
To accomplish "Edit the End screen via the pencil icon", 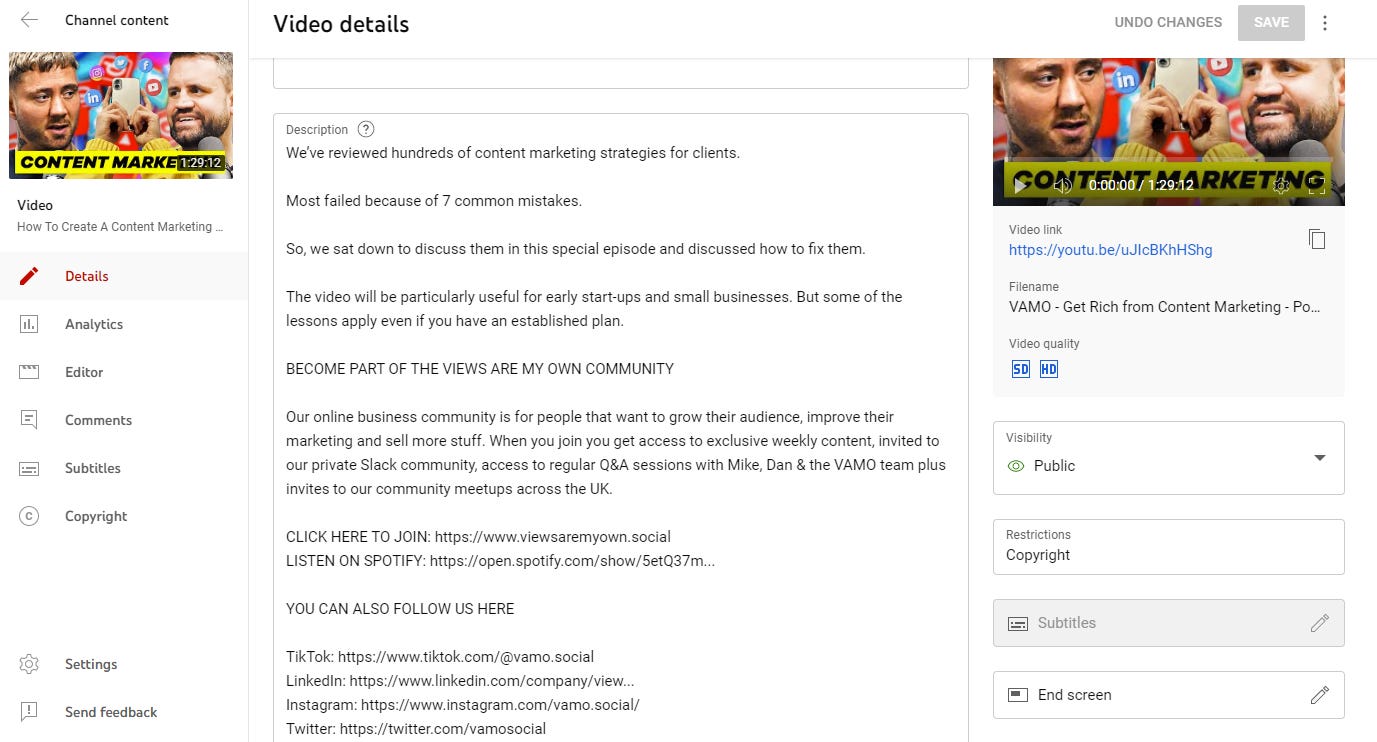I will click(1320, 694).
